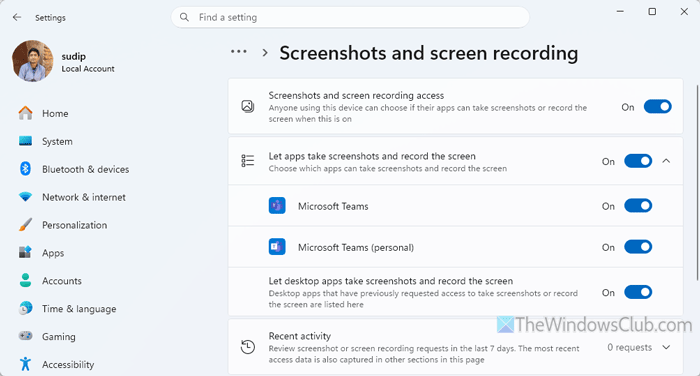Viewport: 700px width, 376px height.
Task: Click the Apps icon in sidebar
Action: click(x=25, y=252)
